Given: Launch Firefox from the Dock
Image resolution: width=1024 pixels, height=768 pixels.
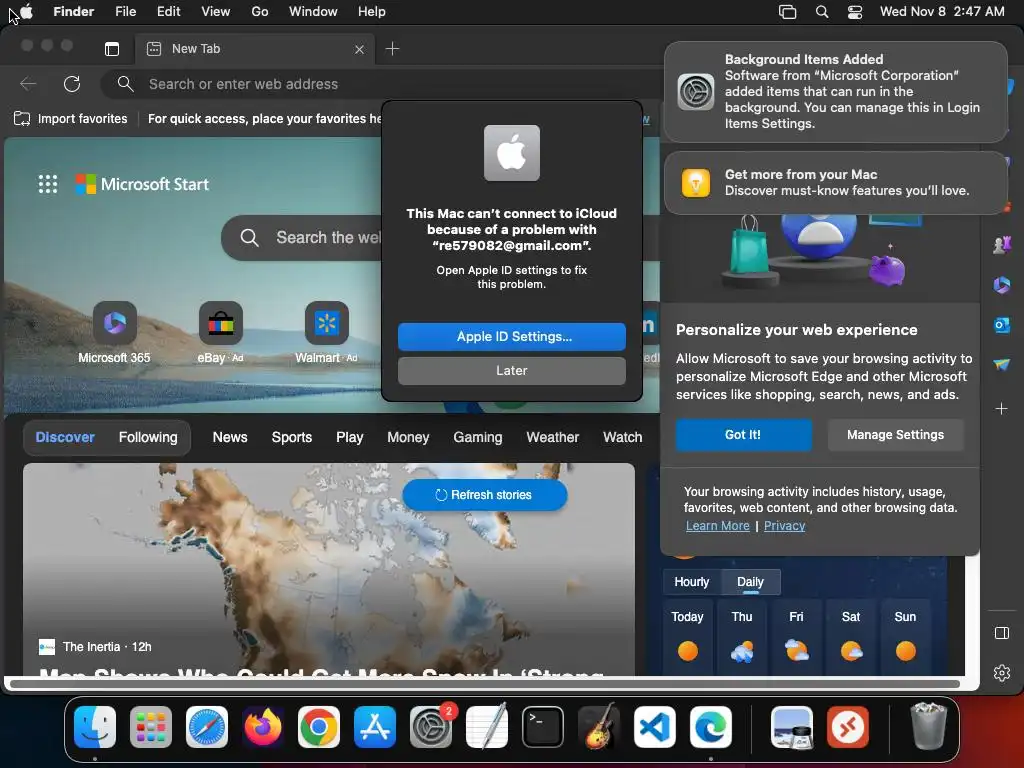Looking at the screenshot, I should point(263,727).
